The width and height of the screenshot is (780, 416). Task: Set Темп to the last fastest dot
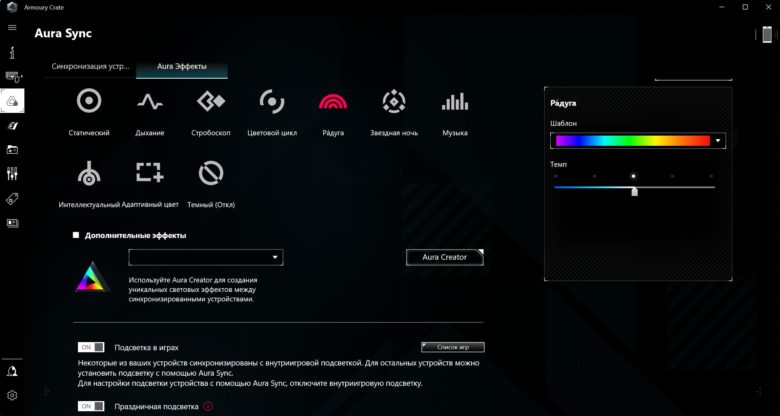point(711,176)
